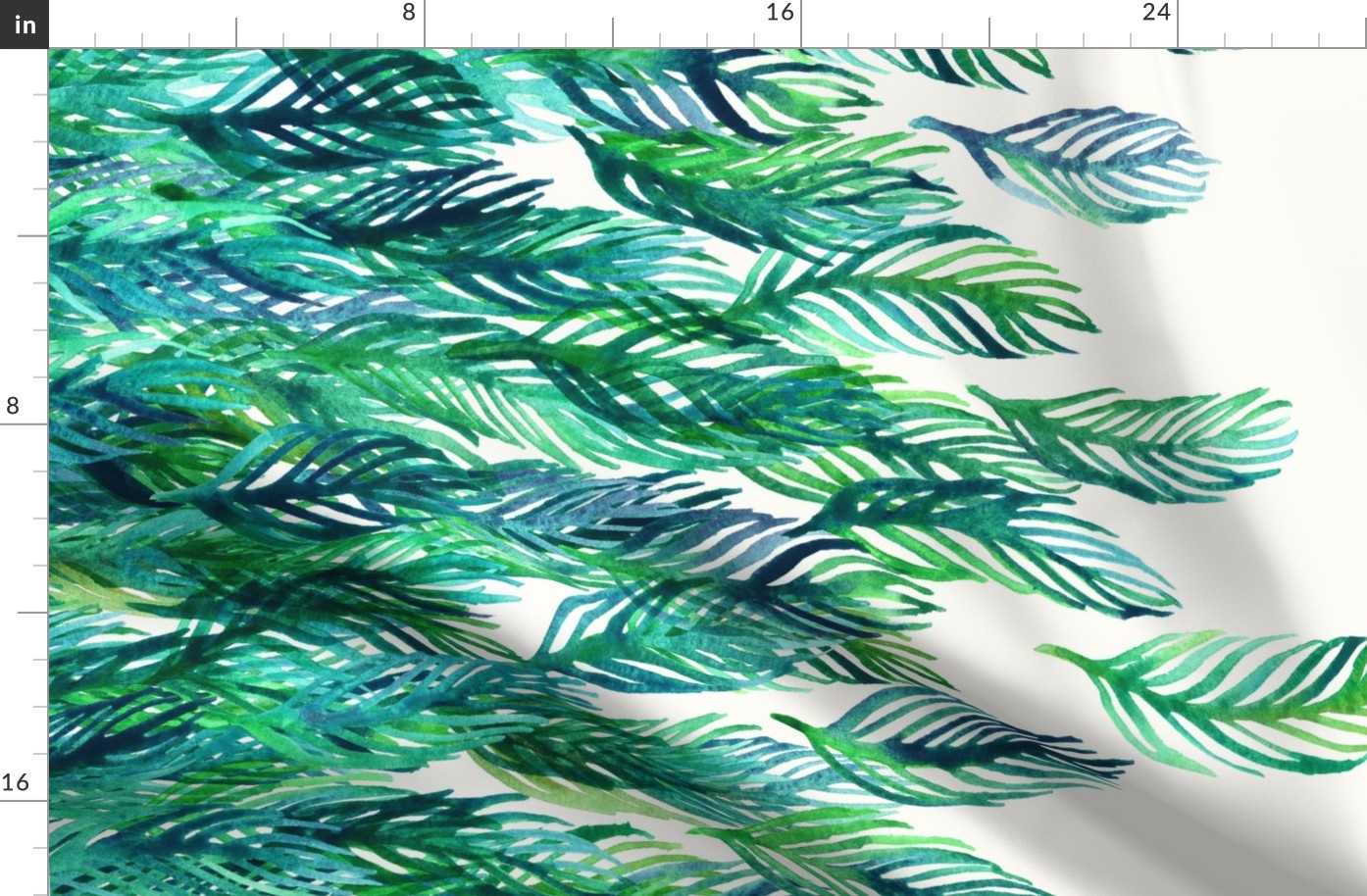
Task: Click the 24 label on top ruler
Action: coord(1156,13)
